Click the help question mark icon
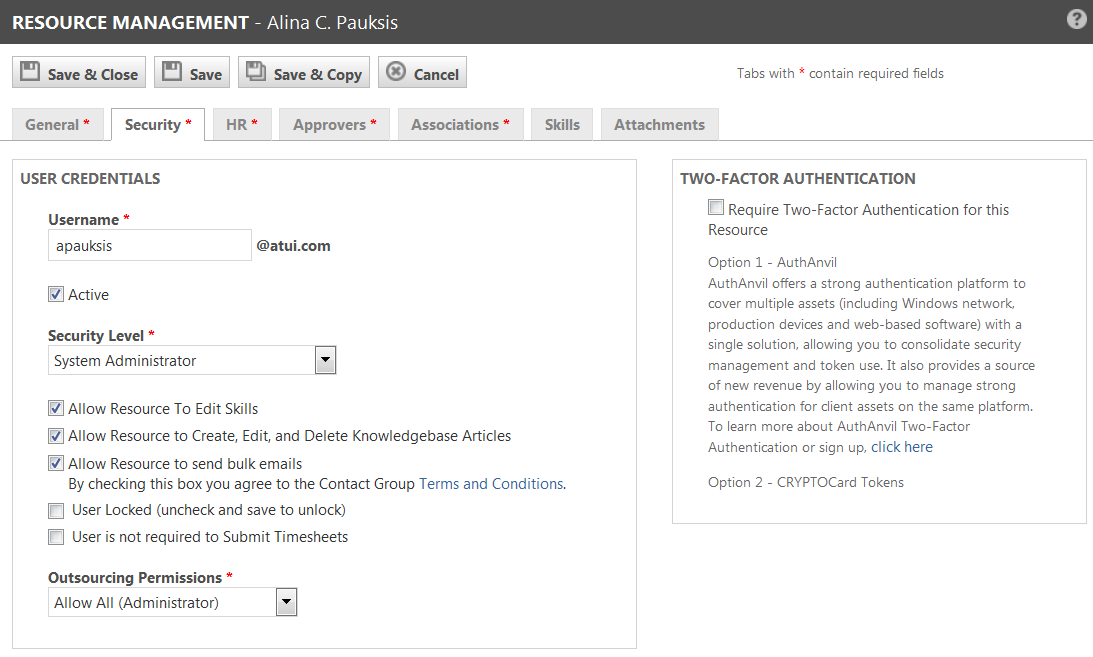1093x657 pixels. point(1076,19)
